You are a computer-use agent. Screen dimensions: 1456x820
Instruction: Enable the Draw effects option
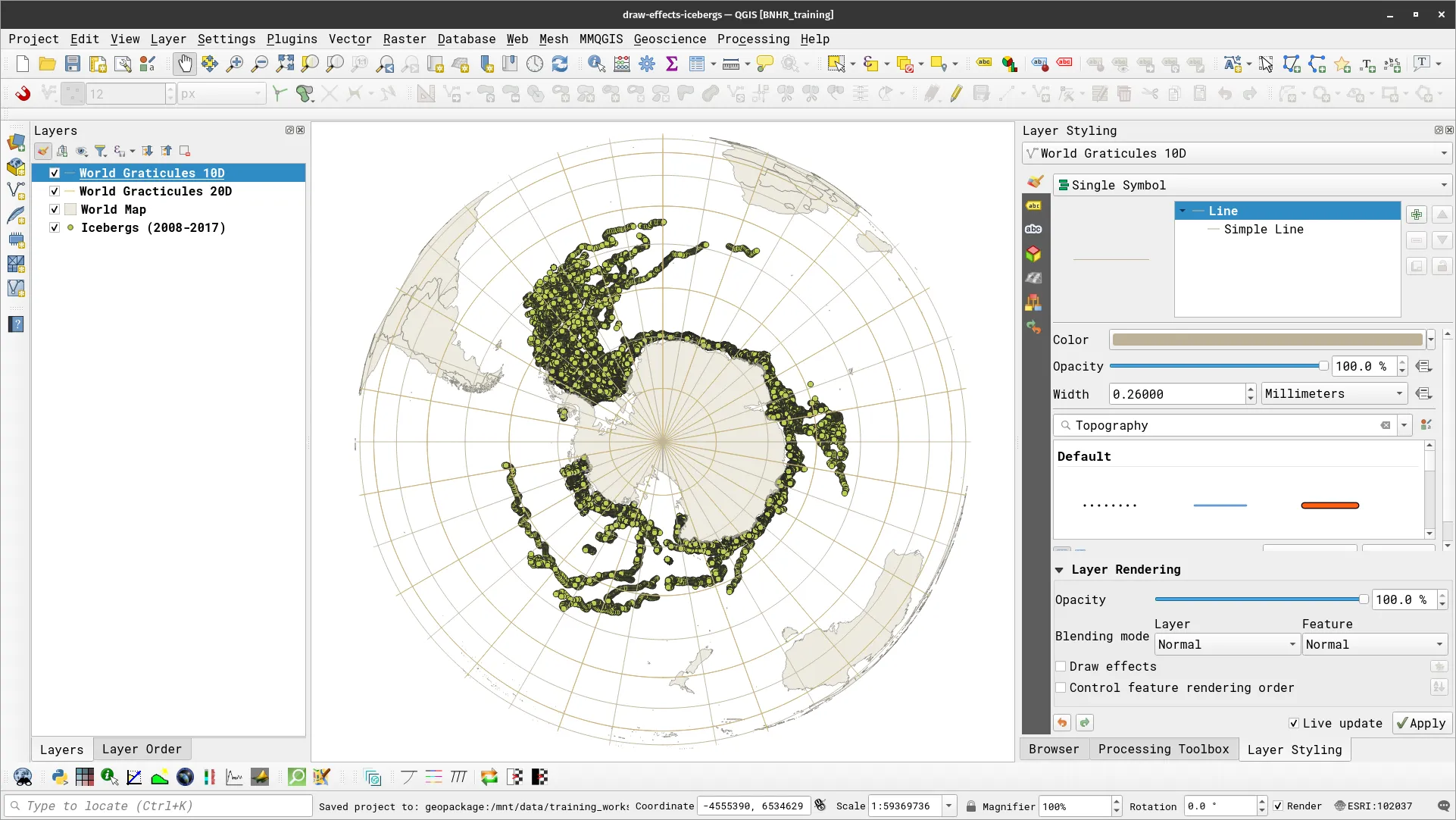tap(1061, 666)
